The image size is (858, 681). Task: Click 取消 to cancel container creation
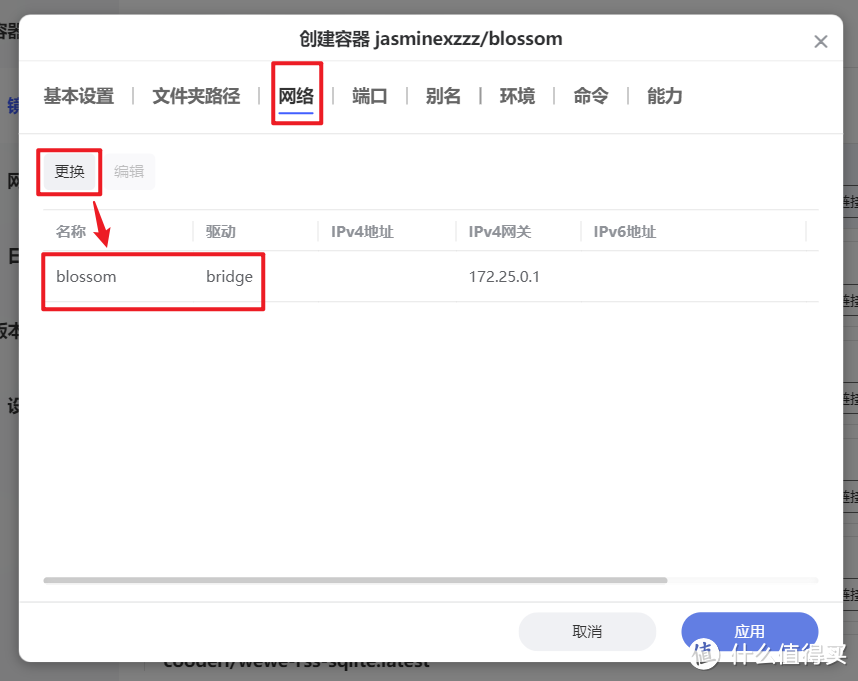point(586,632)
